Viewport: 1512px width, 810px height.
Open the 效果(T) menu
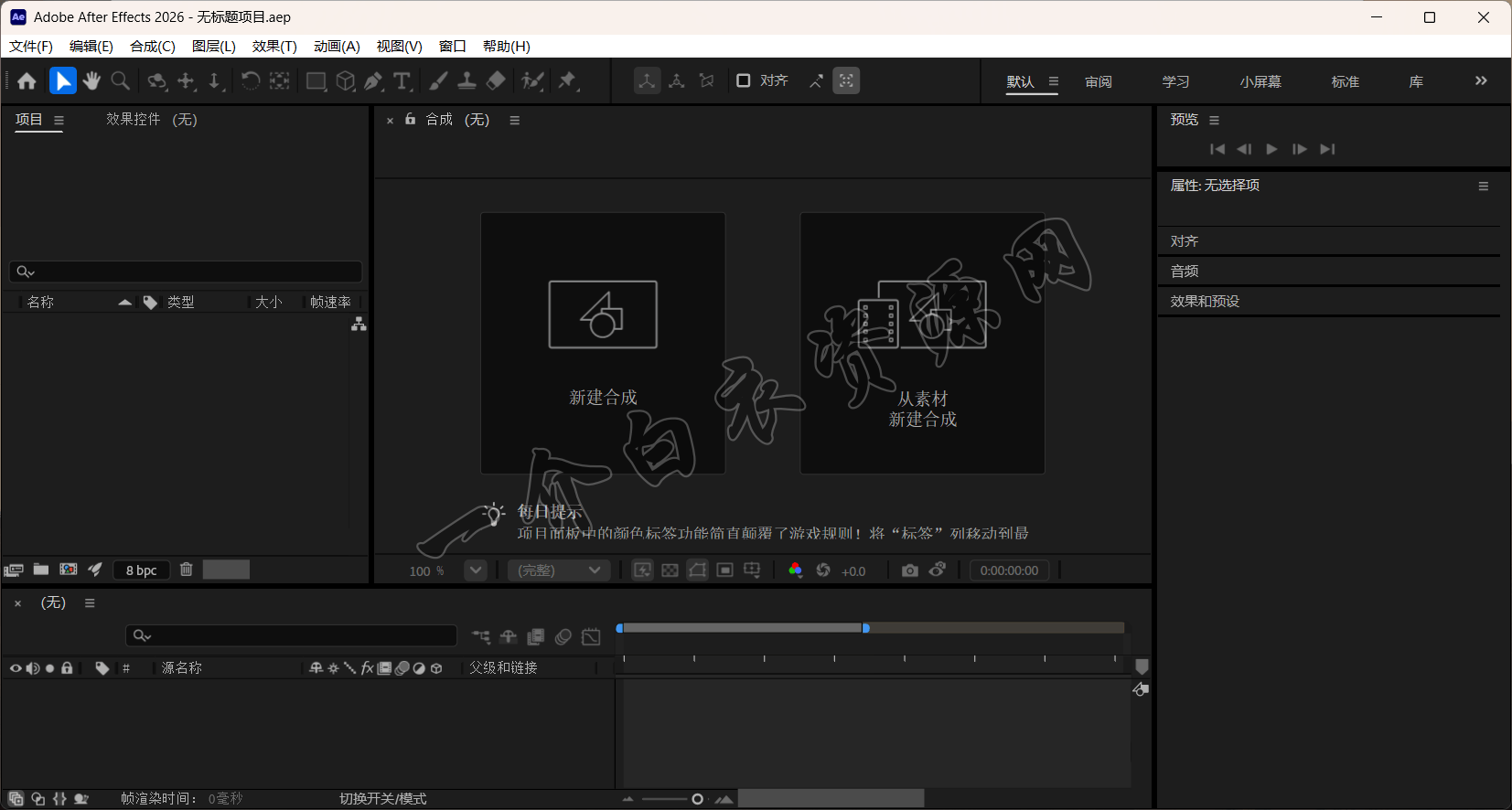[274, 47]
